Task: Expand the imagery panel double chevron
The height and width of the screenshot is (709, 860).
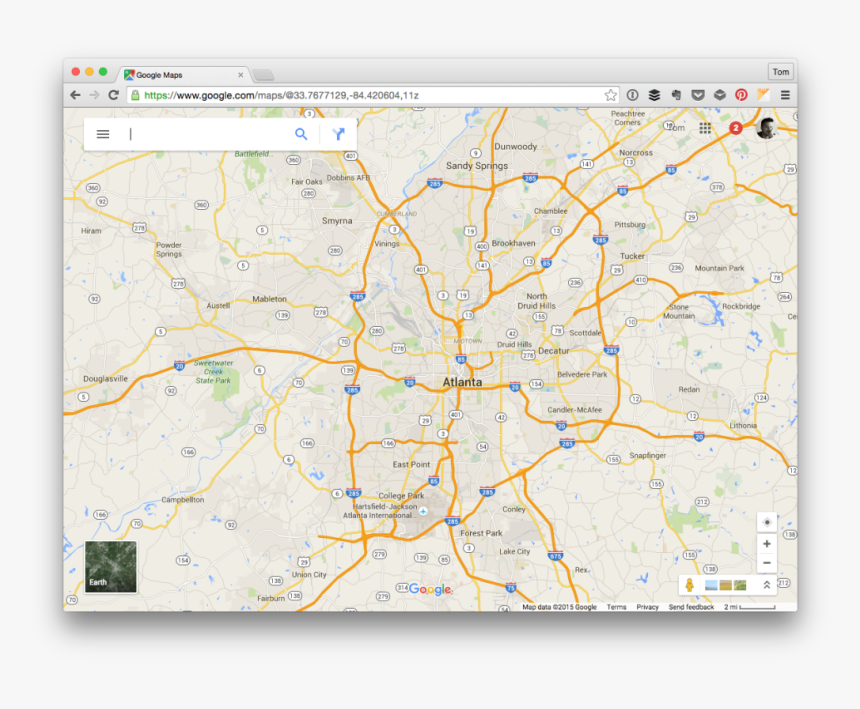Action: pyautogui.click(x=767, y=585)
